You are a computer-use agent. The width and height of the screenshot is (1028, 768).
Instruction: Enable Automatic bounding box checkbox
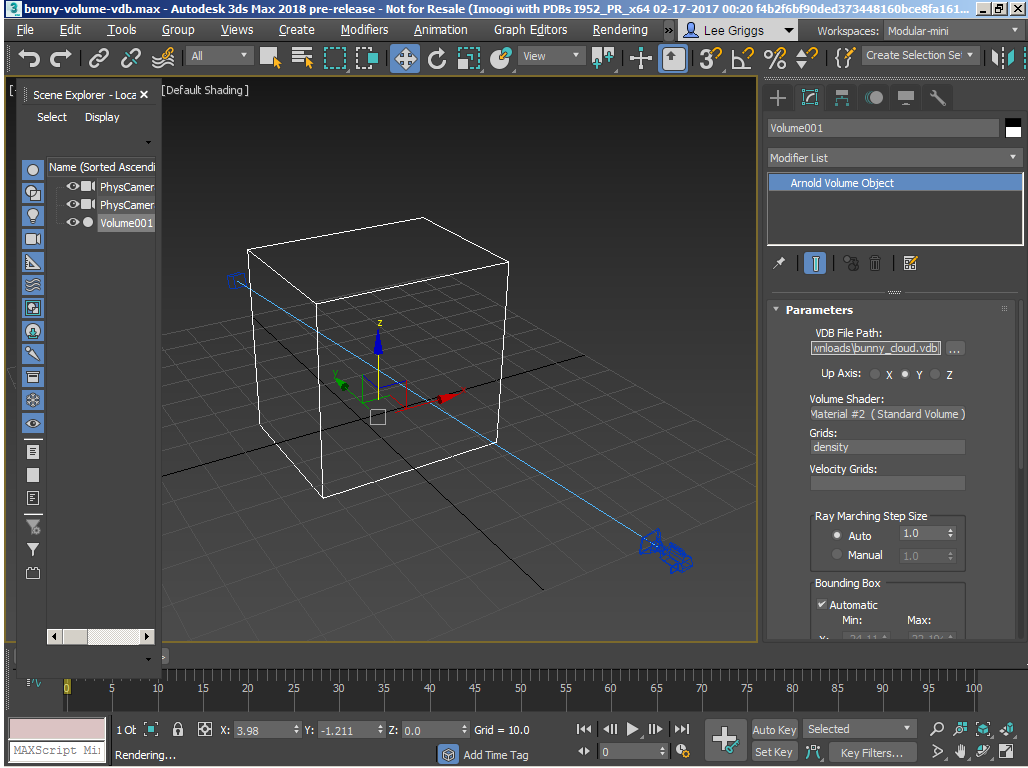(x=822, y=604)
